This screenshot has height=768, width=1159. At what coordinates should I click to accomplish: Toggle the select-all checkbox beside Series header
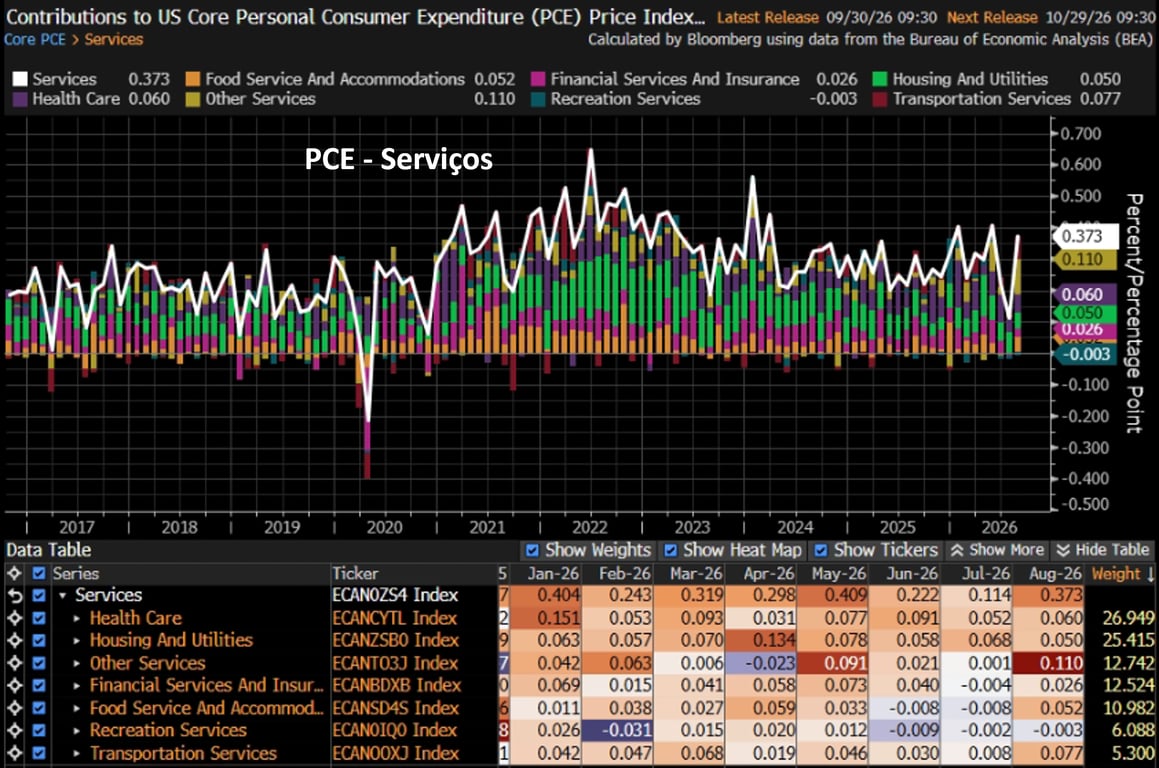[39, 574]
